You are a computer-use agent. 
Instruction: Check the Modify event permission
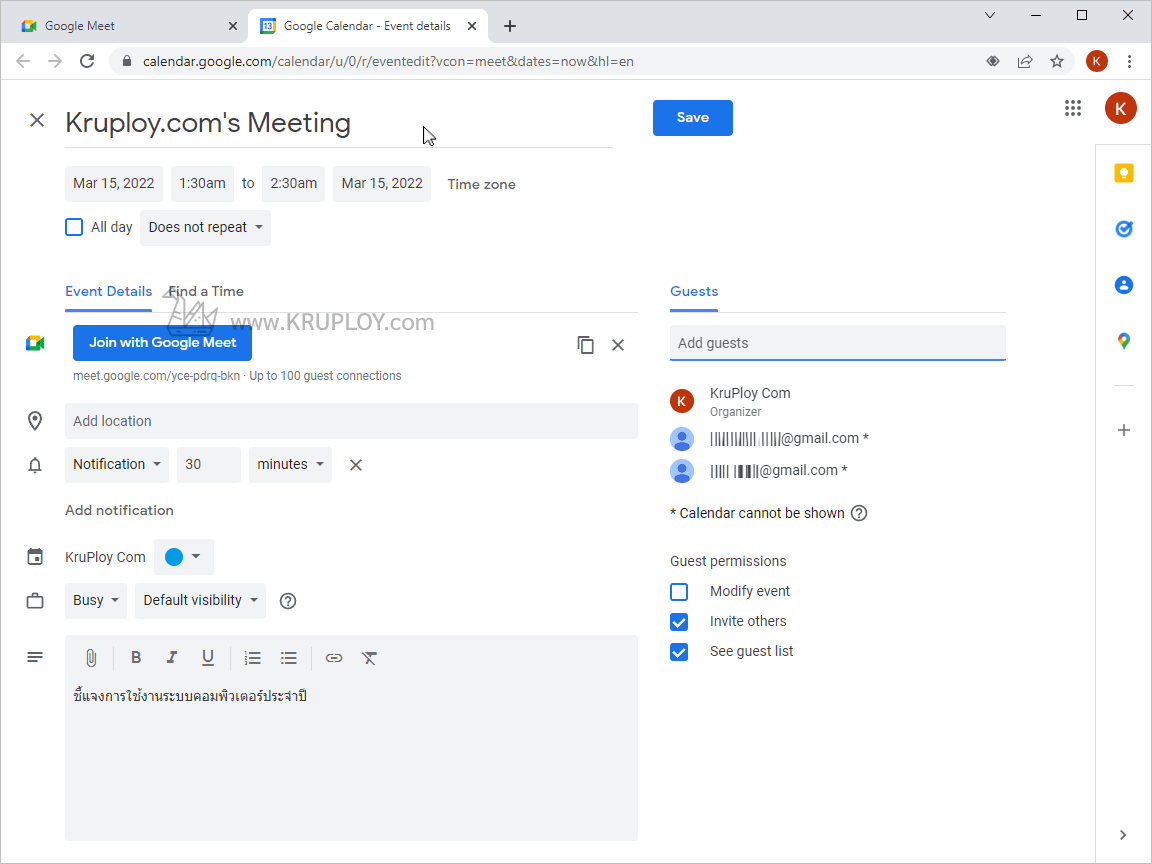pos(679,591)
